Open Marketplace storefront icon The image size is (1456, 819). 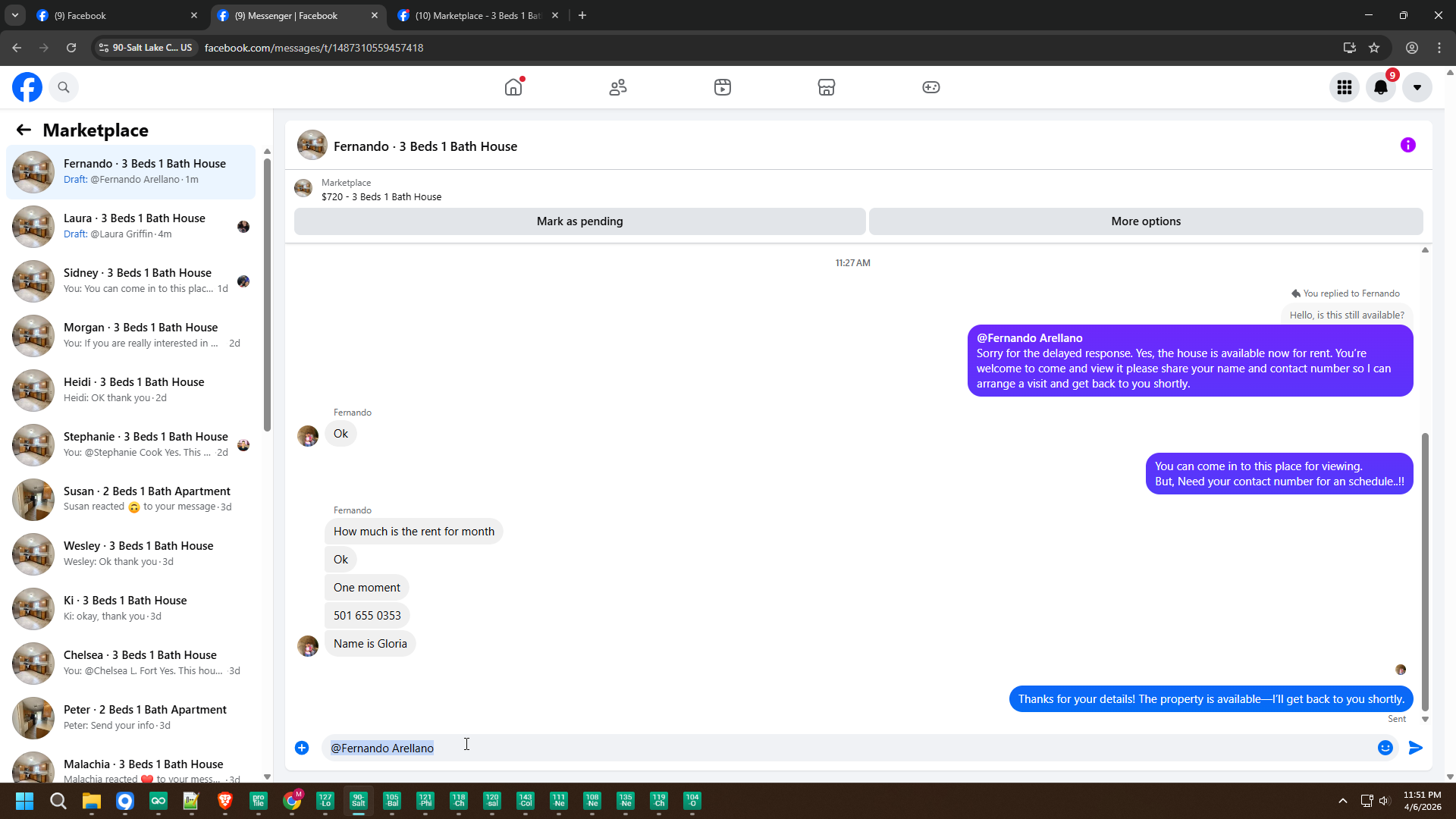point(827,87)
